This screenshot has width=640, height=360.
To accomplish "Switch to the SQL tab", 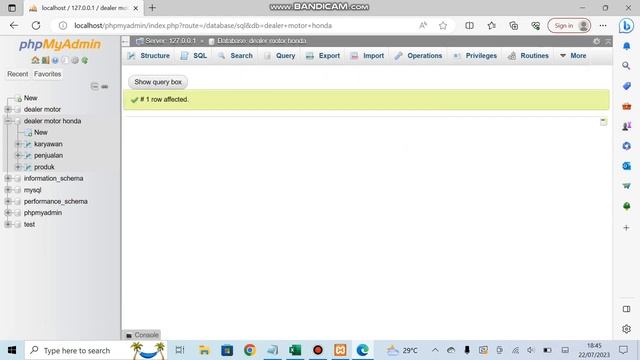I will click(194, 56).
